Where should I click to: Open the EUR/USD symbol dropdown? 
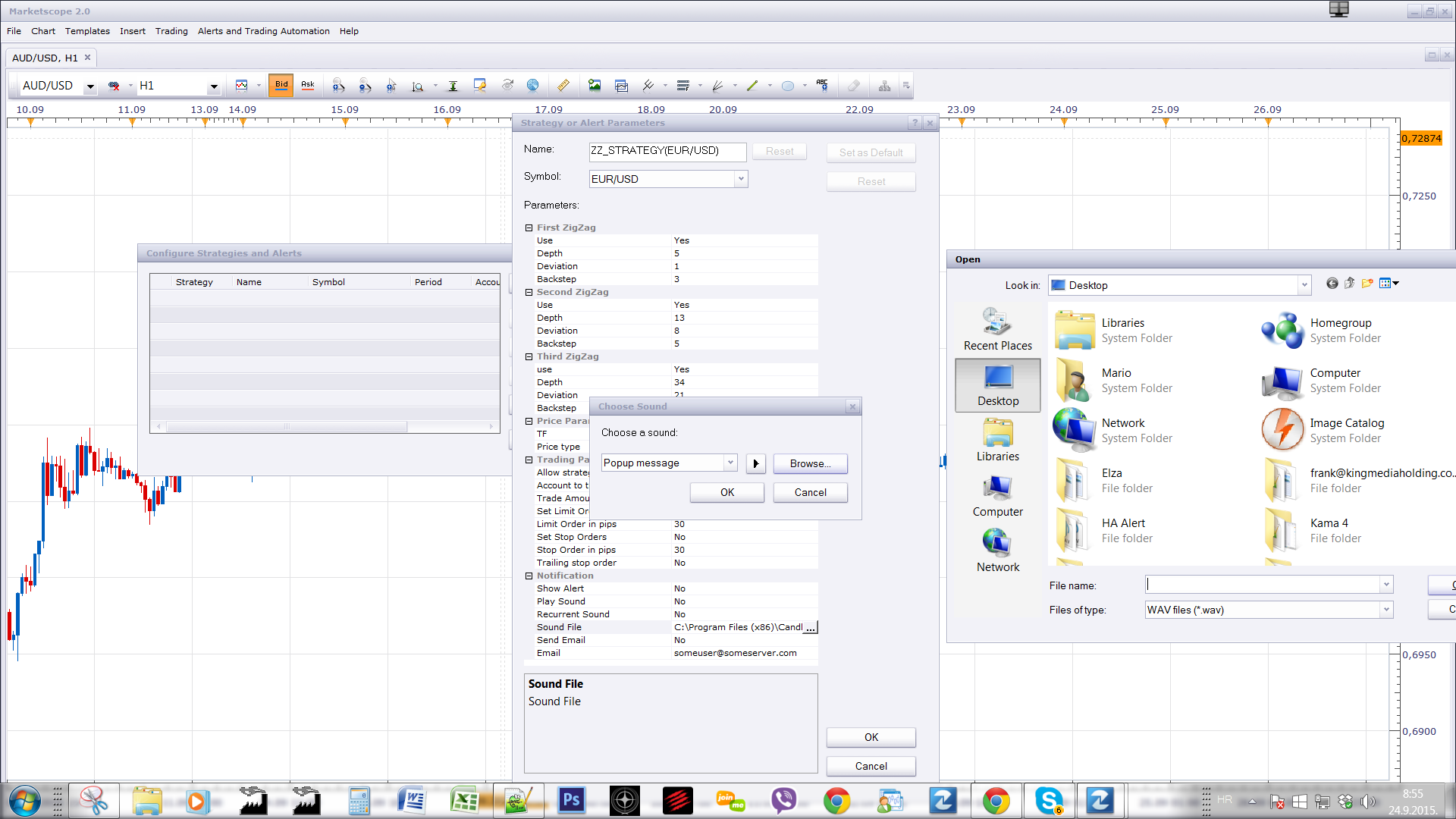pyautogui.click(x=741, y=179)
